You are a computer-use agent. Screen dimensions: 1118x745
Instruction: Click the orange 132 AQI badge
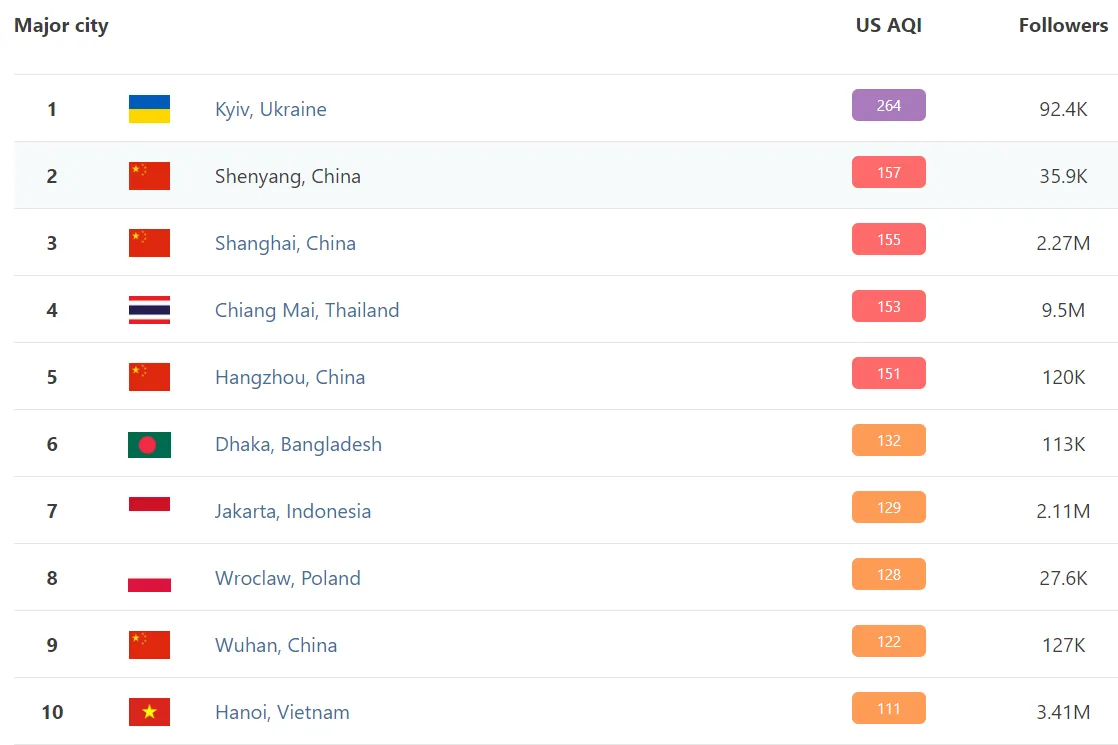click(x=888, y=440)
